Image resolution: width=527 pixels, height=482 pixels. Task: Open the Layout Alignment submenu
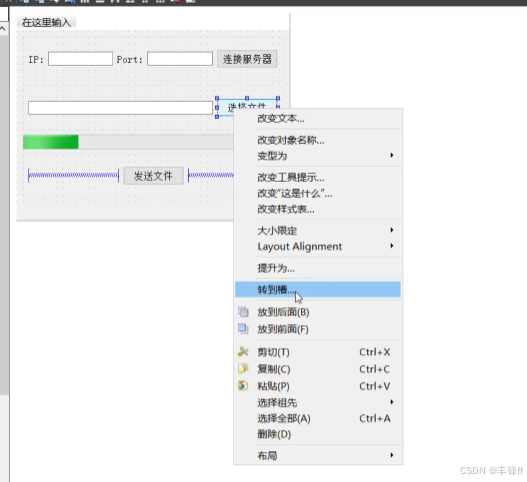tap(318, 246)
